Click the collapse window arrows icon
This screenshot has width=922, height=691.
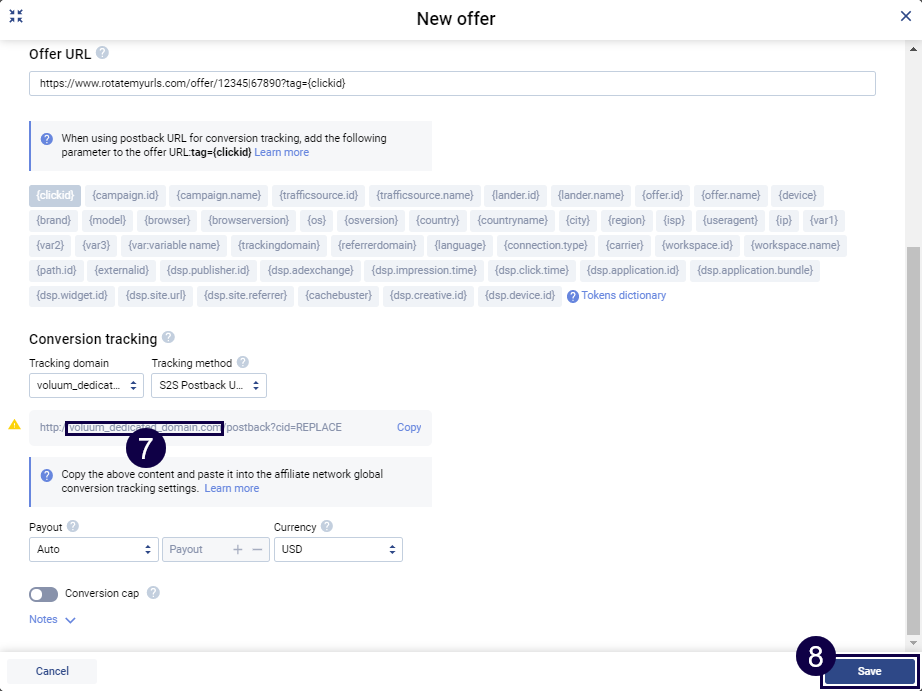[x=16, y=17]
